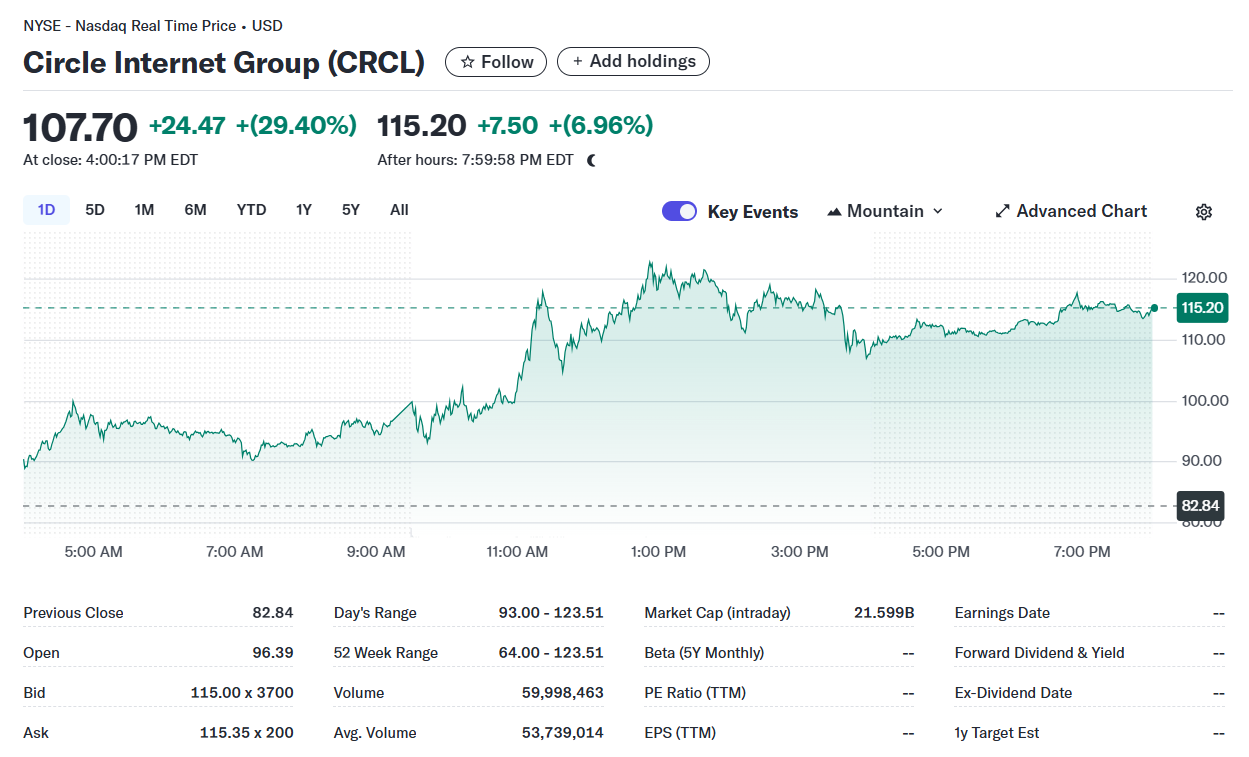Choose the 5Y time range
The height and width of the screenshot is (757, 1249).
[351, 210]
